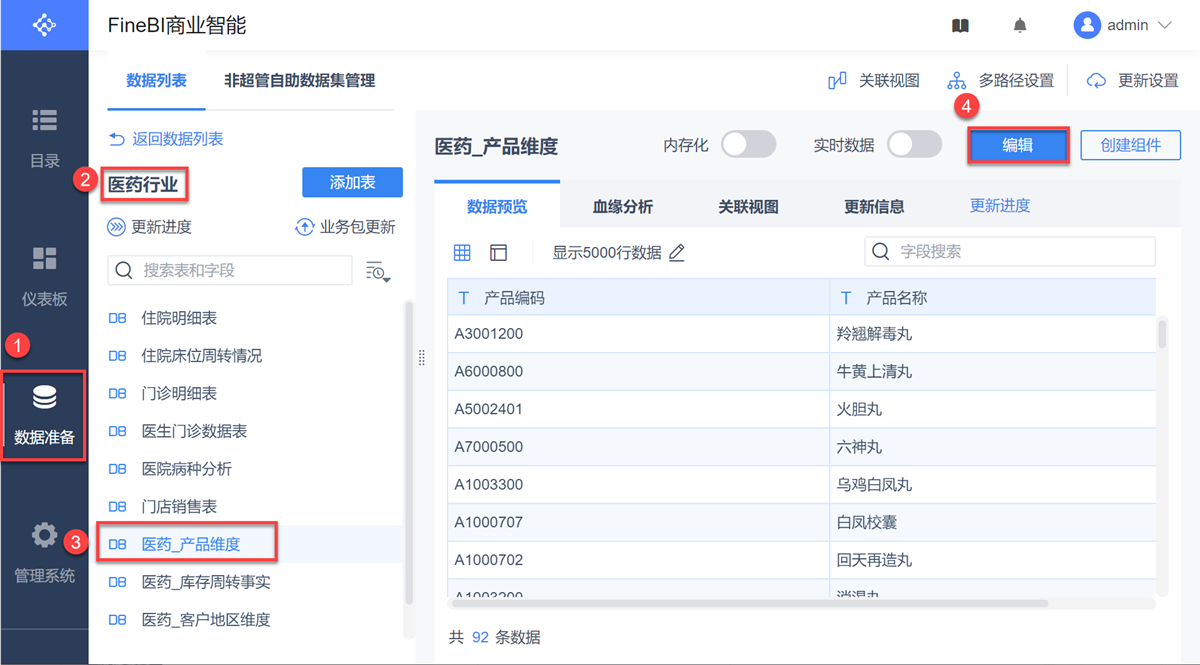Click the 添加表 button

point(352,182)
